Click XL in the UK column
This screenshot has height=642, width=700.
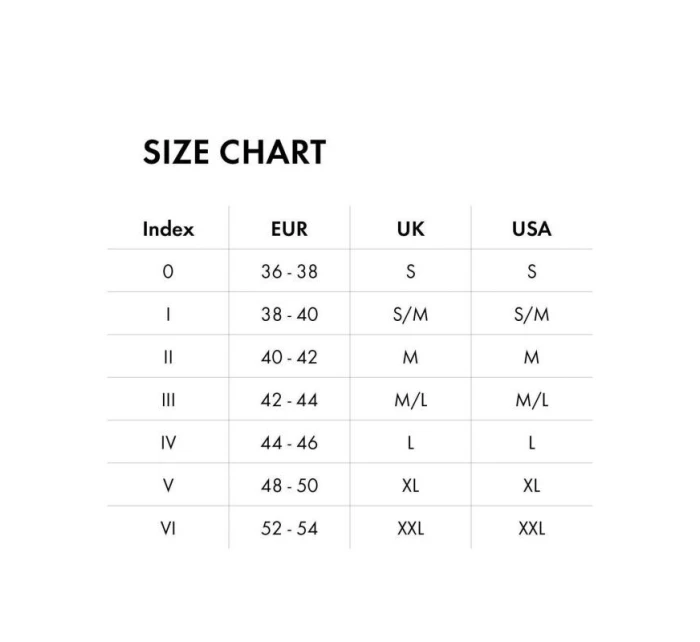tap(410, 486)
